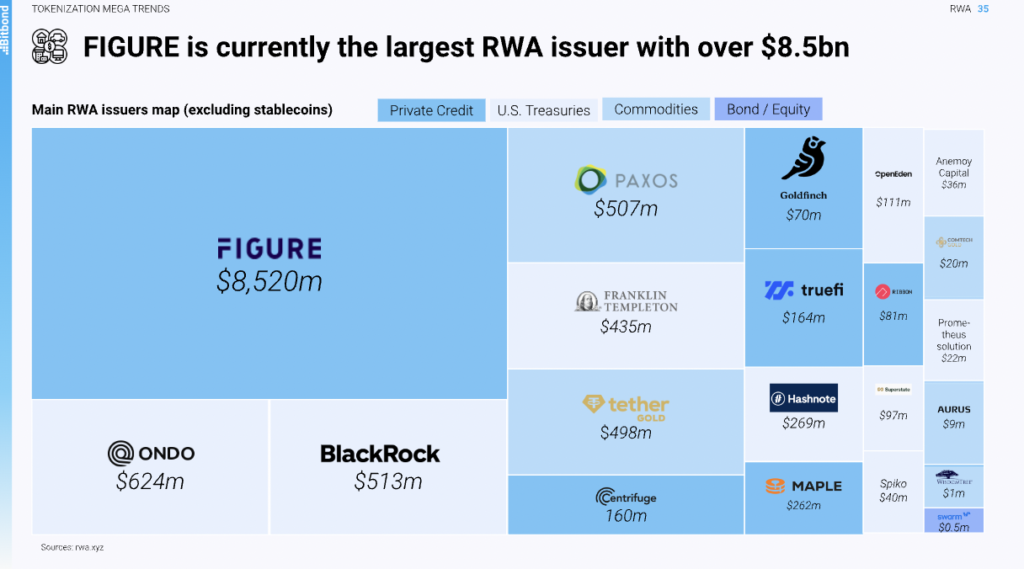This screenshot has width=1024, height=569.
Task: Click the Centrifuge logo
Action: [626, 497]
